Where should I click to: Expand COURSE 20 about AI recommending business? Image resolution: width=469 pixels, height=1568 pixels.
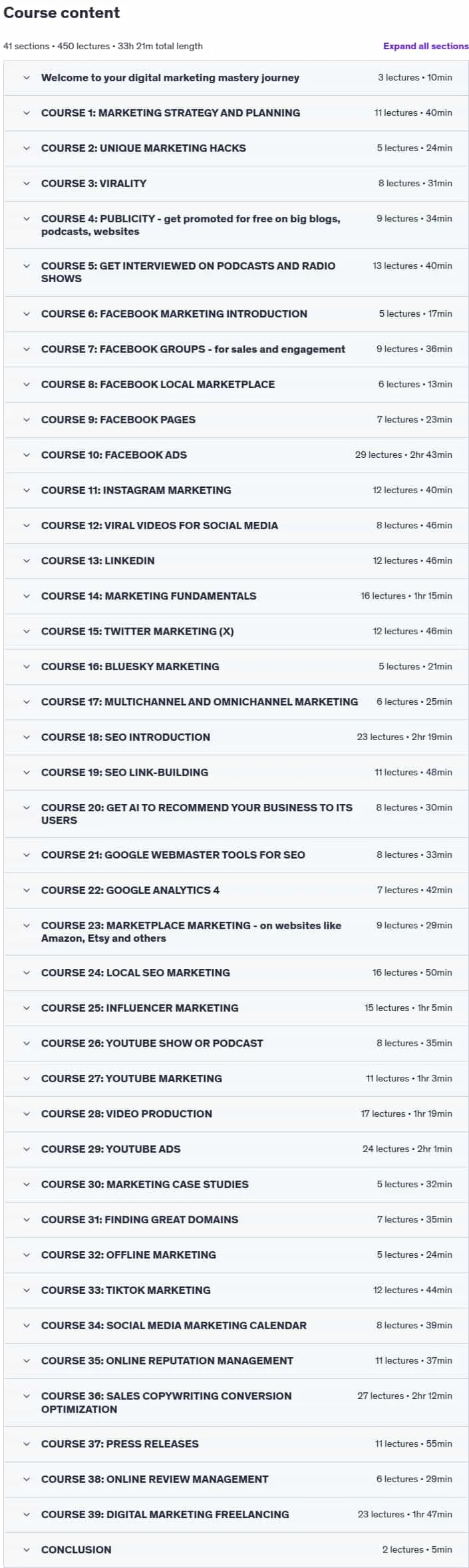pos(236,814)
